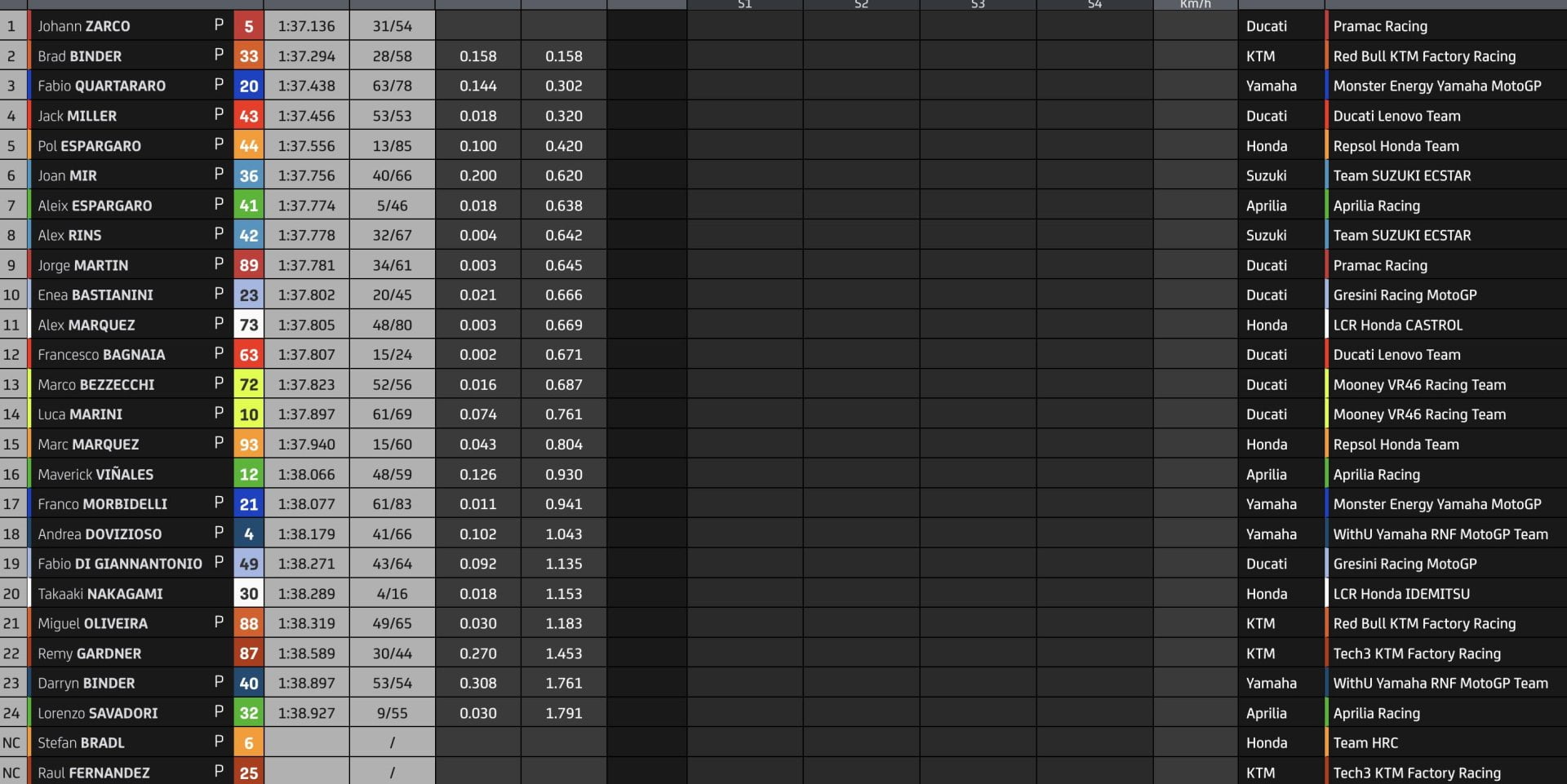1567x784 pixels.
Task: Select rider number 88 badge
Action: tap(248, 623)
